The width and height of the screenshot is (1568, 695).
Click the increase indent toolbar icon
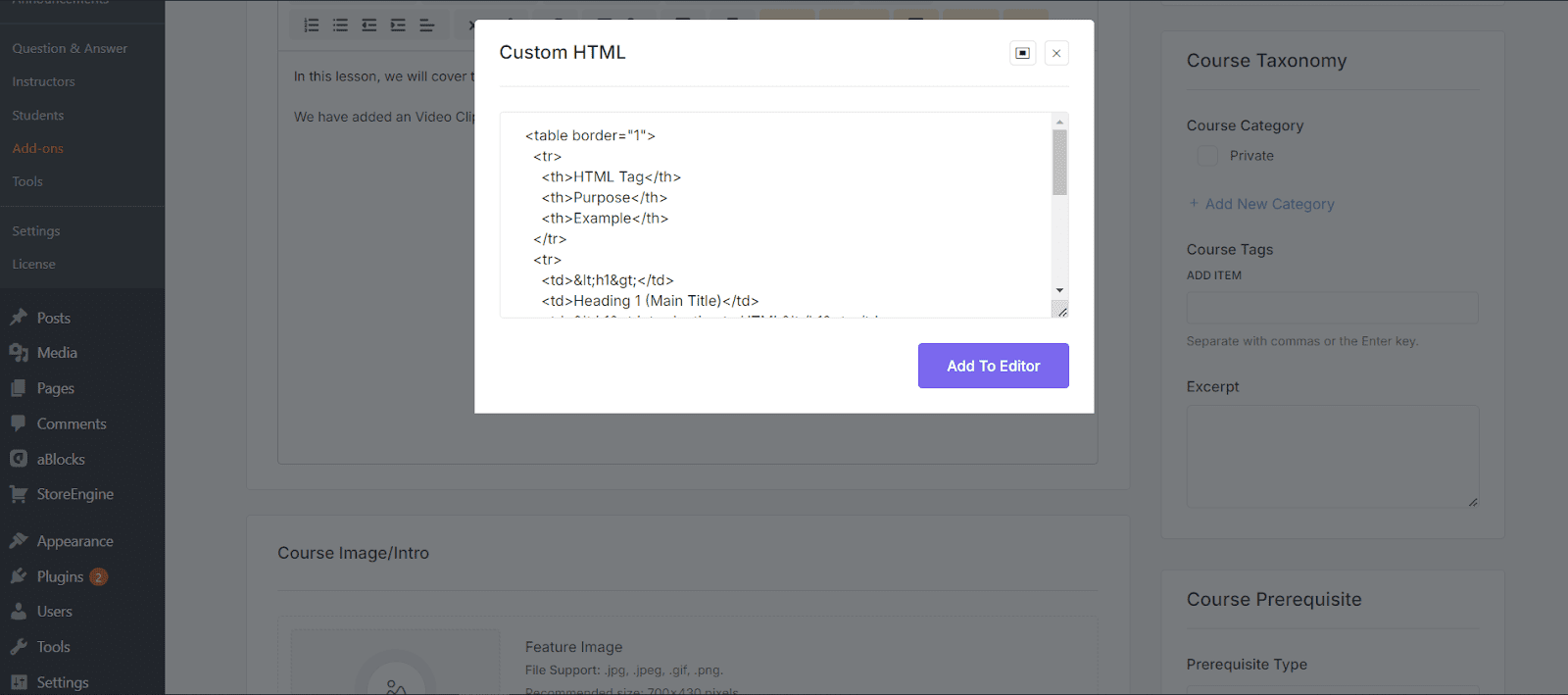(x=397, y=25)
